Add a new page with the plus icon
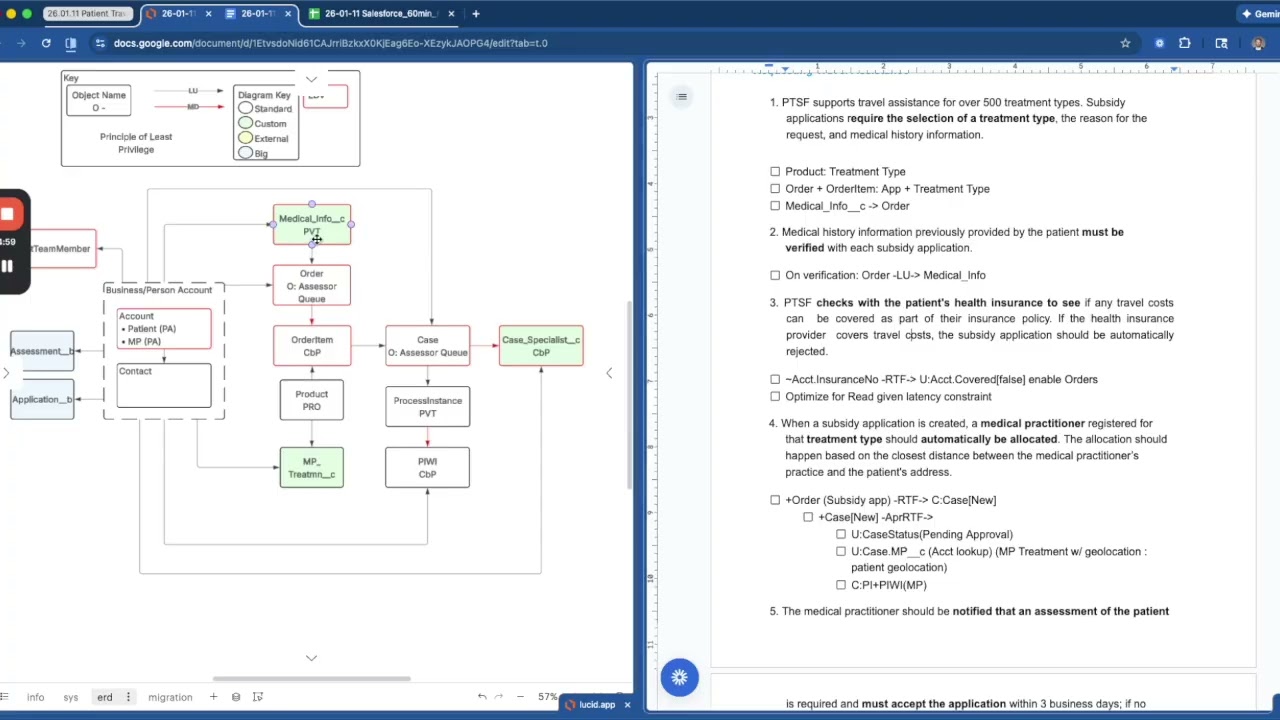 click(213, 697)
